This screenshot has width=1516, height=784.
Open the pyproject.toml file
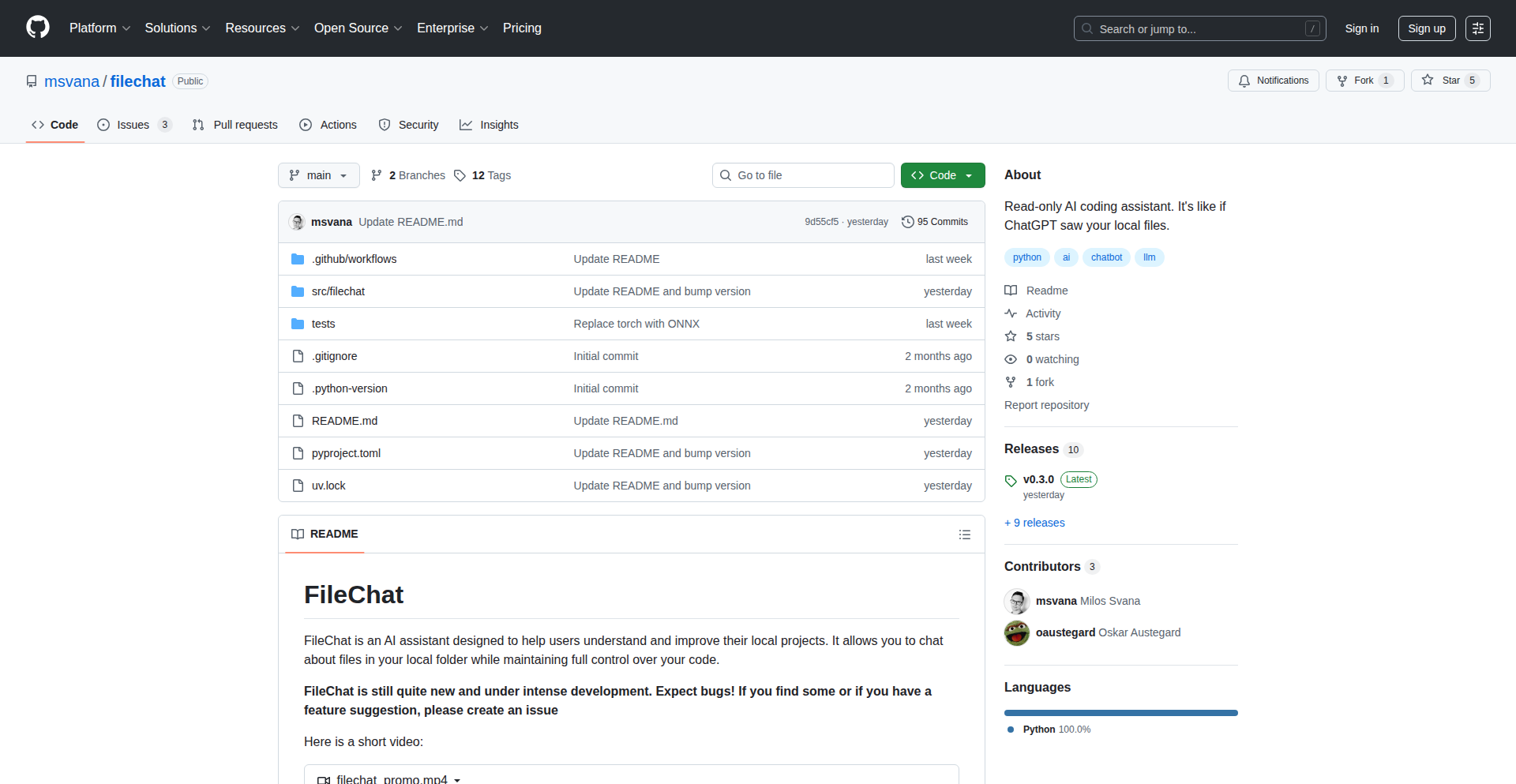pos(346,453)
